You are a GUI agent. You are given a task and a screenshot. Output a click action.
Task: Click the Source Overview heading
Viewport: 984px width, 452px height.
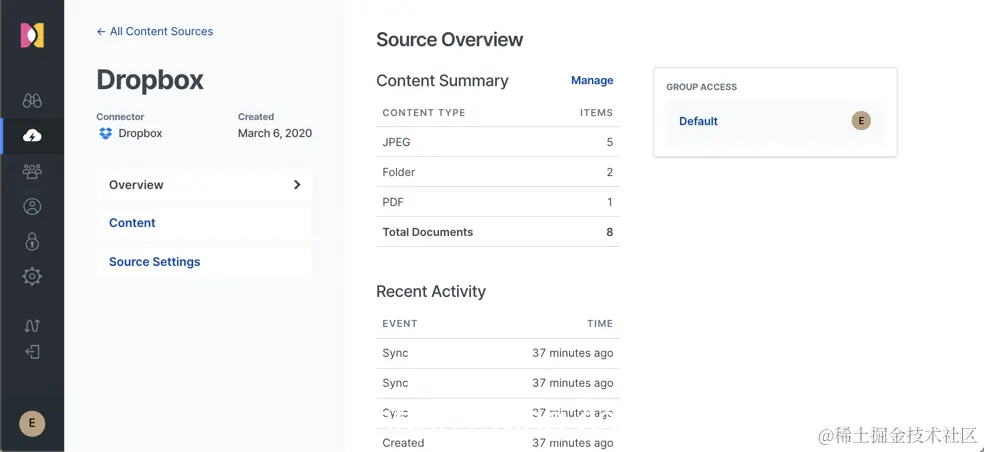[449, 40]
